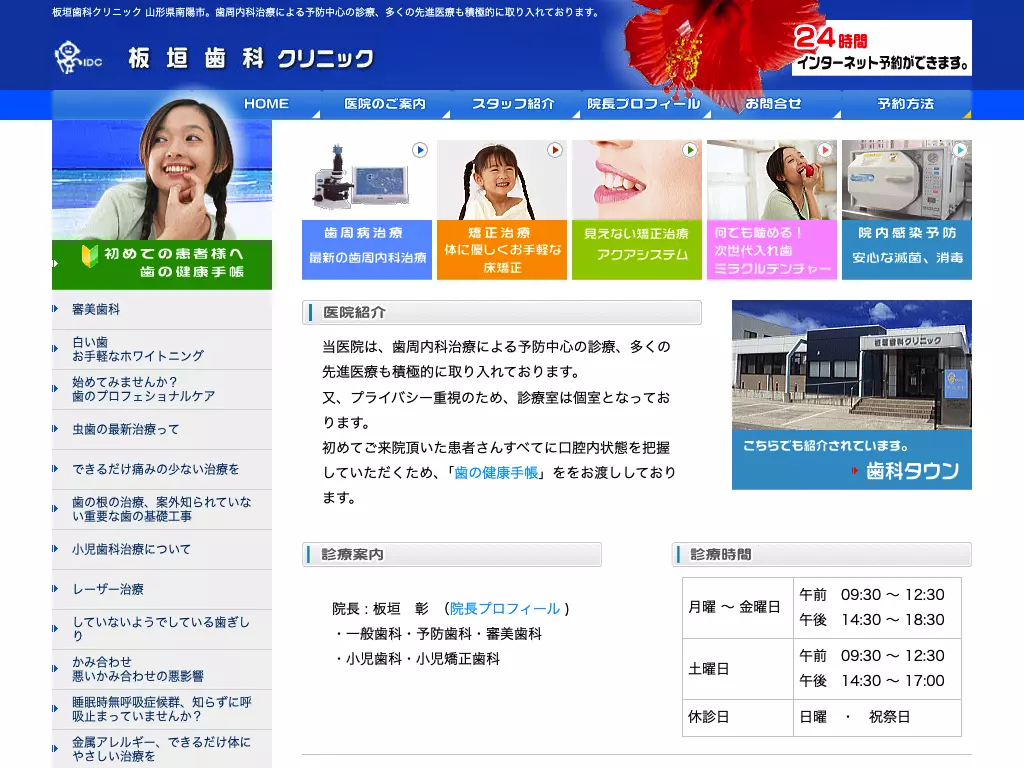Click the 24時間インターネット予約 banner
The image size is (1024, 768).
click(882, 48)
